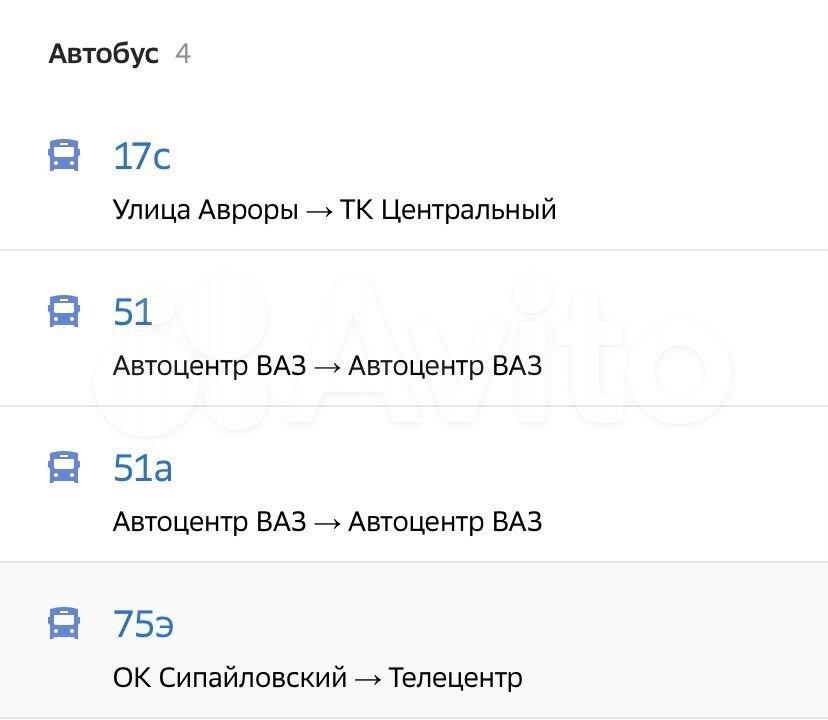Click the bus icon beside route 17с

pos(64,156)
